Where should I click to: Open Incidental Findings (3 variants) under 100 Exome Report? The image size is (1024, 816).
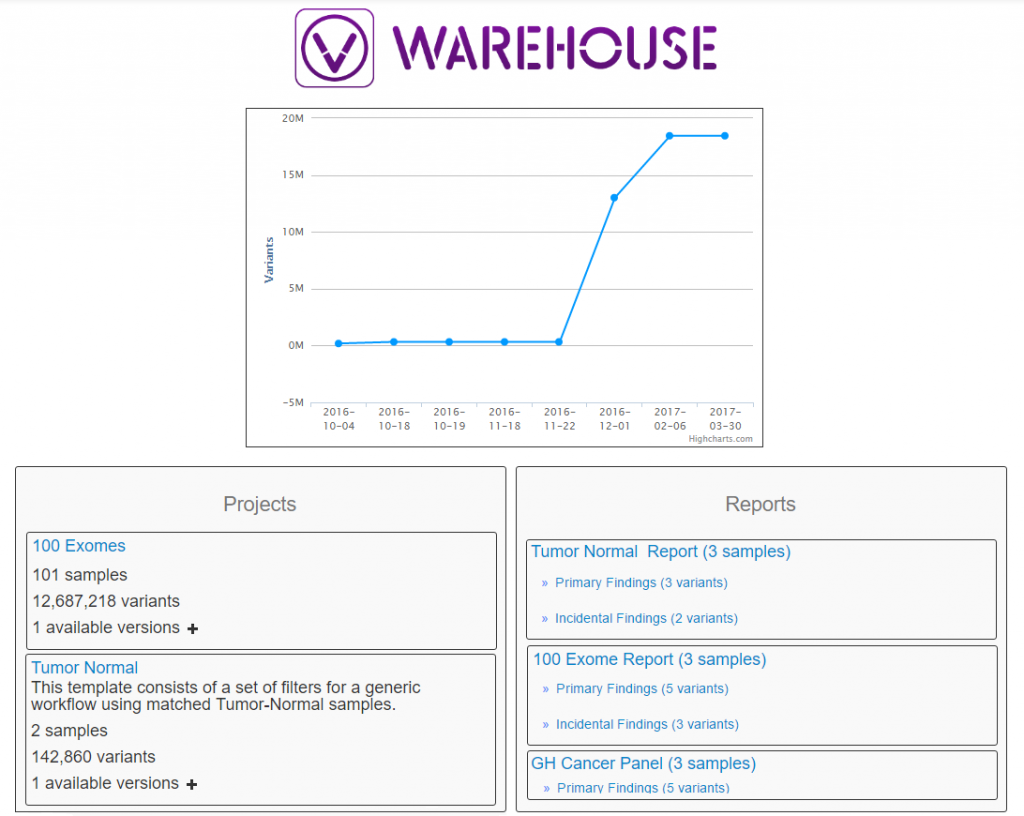coord(646,724)
